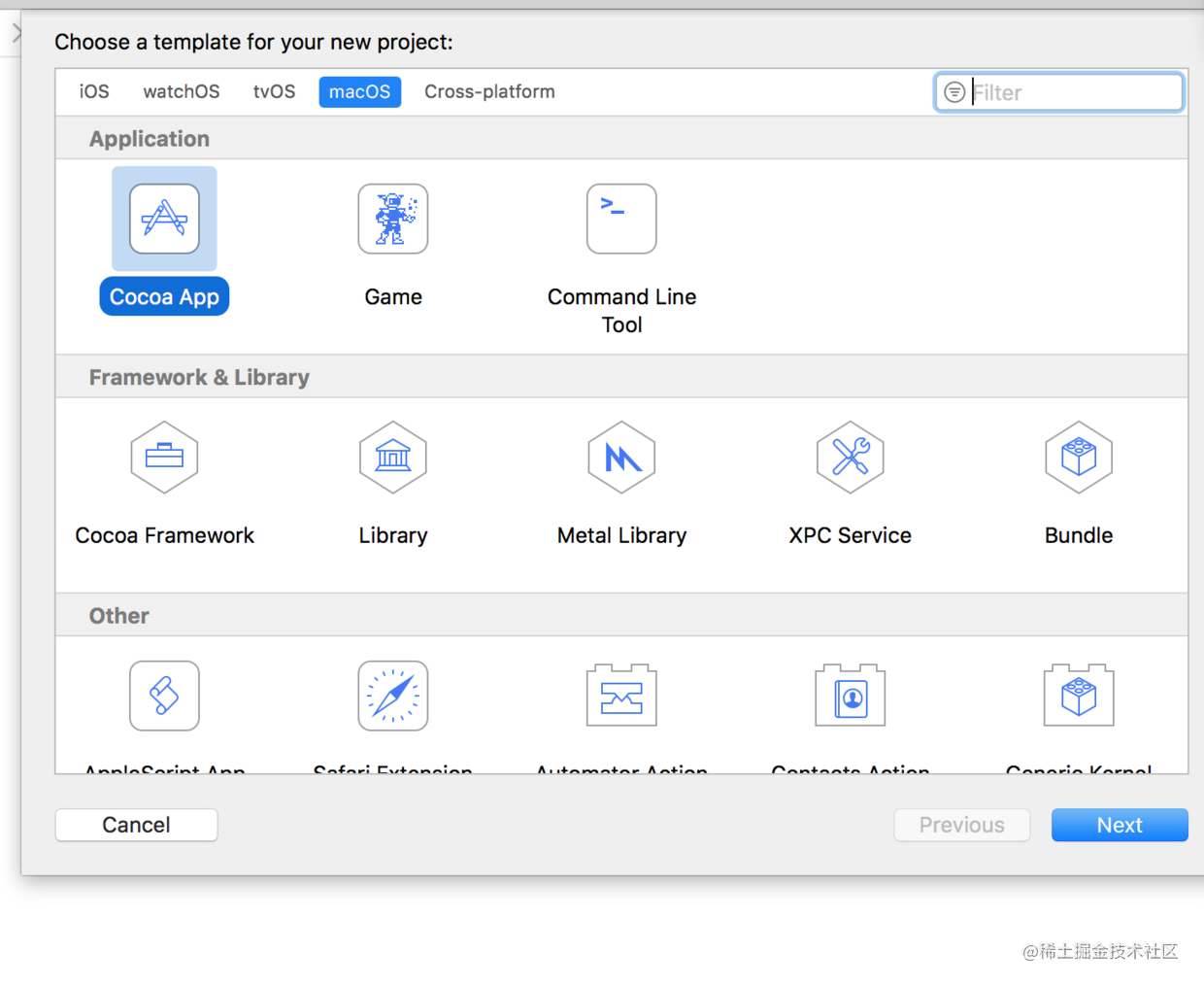Click the Command Line Tool label
The width and height of the screenshot is (1204, 987).
621,311
